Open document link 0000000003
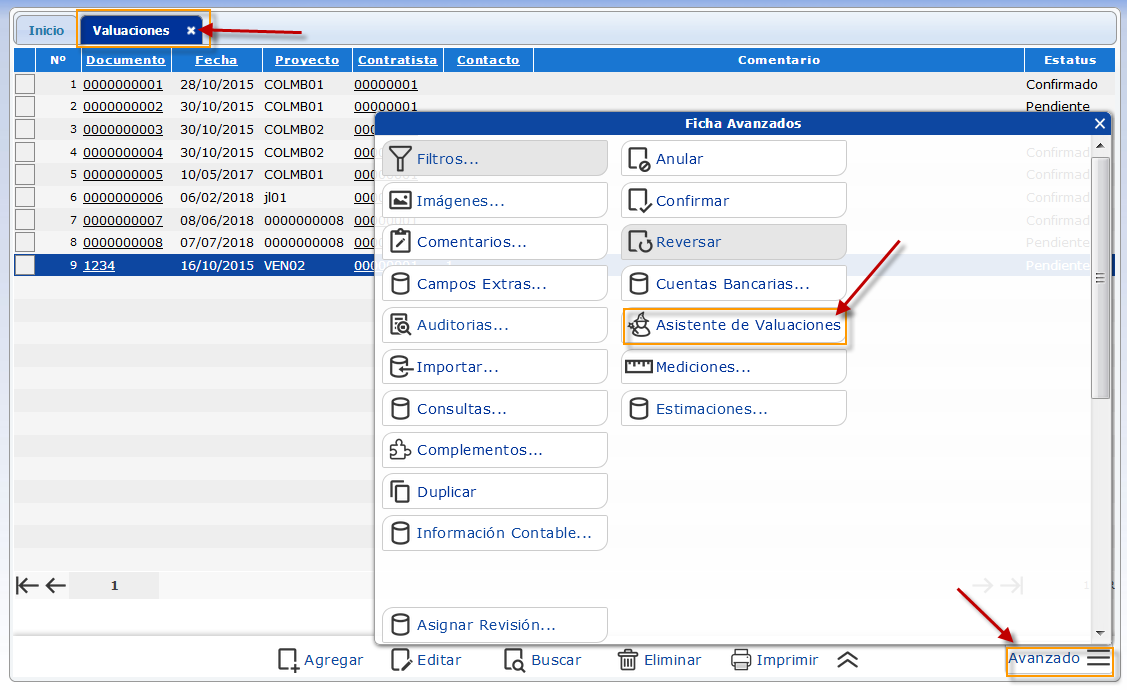This screenshot has height=690, width=1127. [x=122, y=130]
